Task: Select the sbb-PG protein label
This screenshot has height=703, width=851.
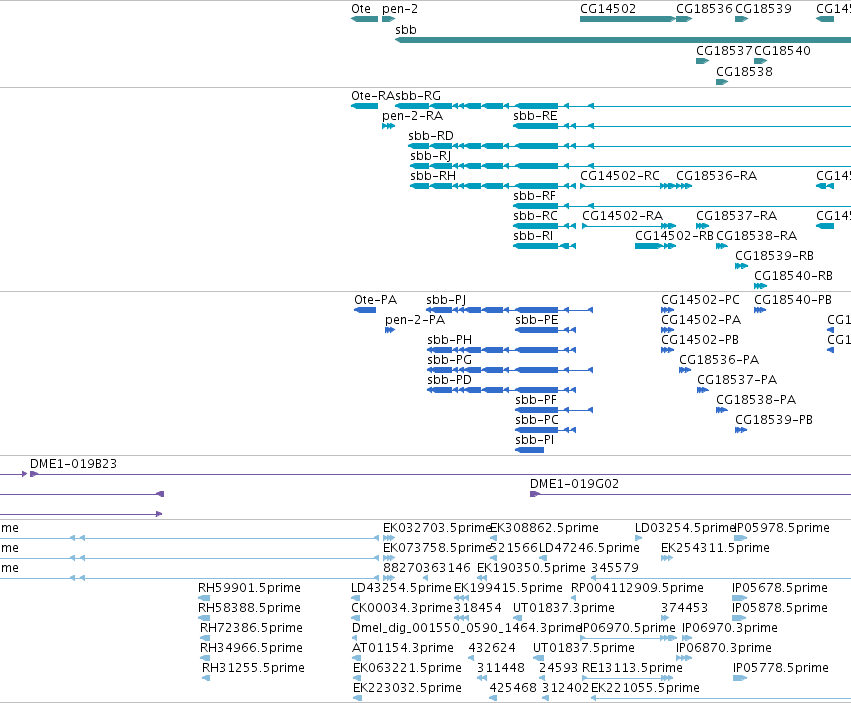Action: (x=449, y=360)
